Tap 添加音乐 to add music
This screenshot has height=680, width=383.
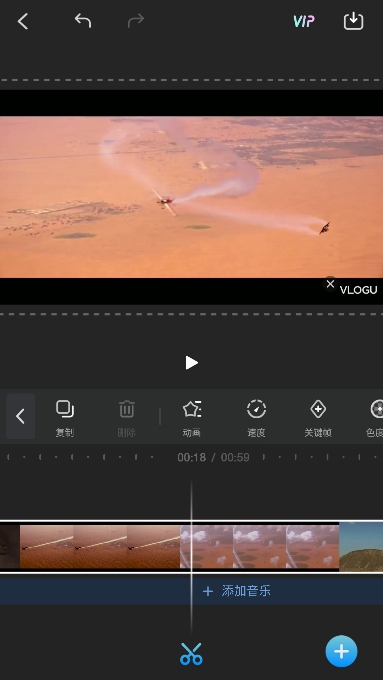click(237, 591)
